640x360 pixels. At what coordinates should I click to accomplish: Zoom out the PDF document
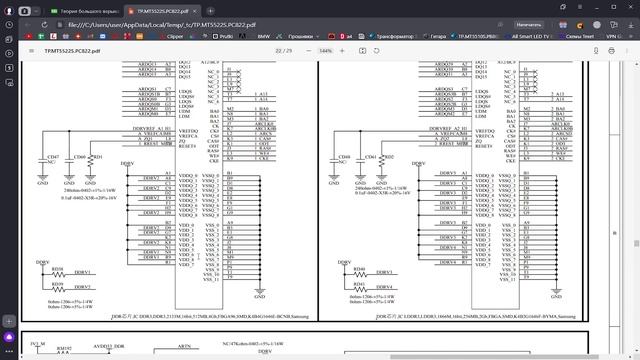[x=309, y=51]
